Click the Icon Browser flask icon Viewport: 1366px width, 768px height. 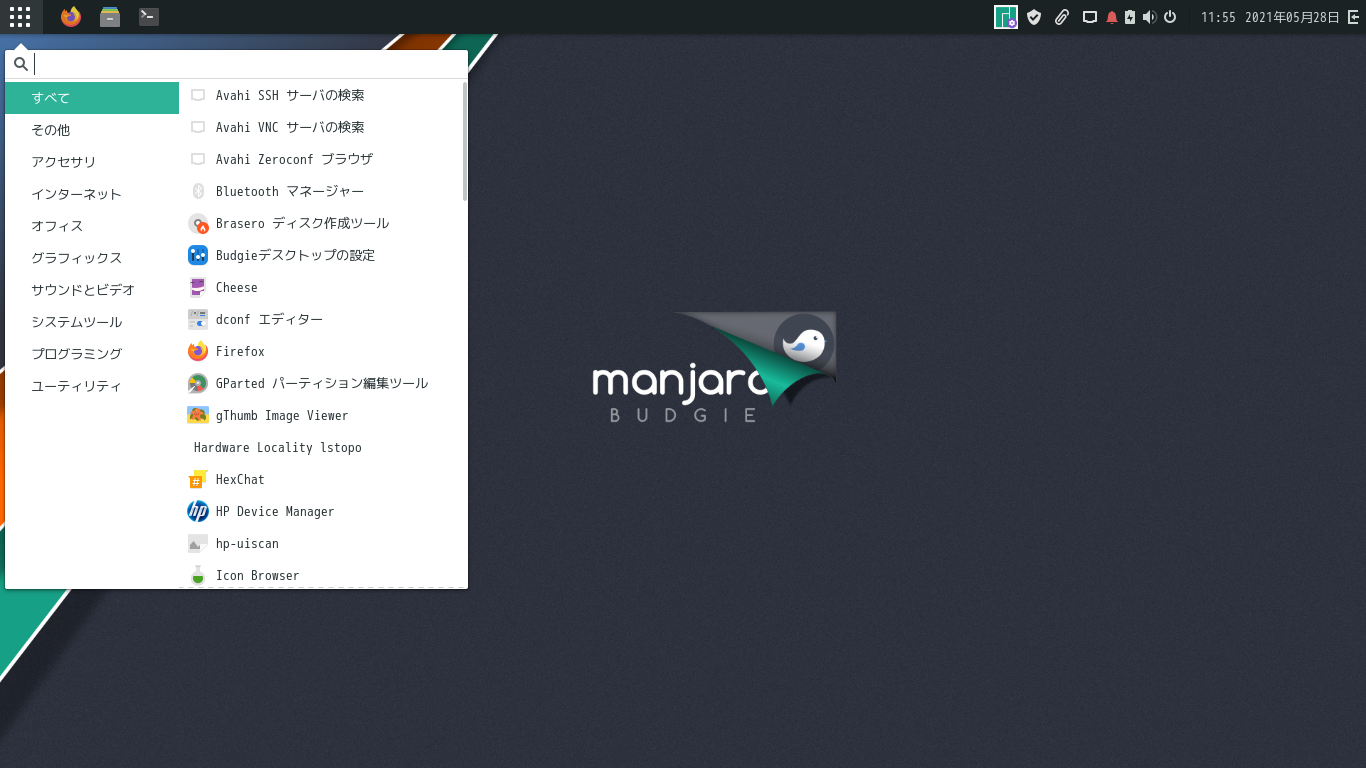coord(198,575)
